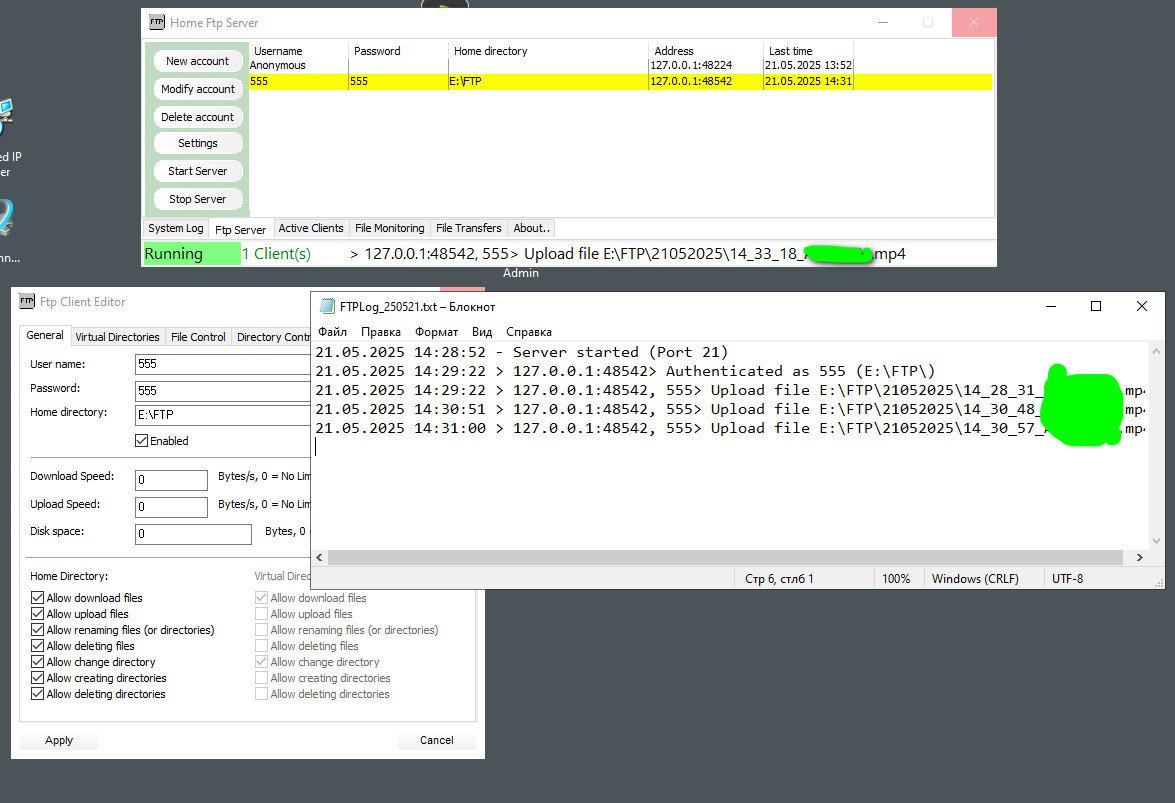Click the 1 Client(s) status text
This screenshot has width=1175, height=803.
coord(276,254)
